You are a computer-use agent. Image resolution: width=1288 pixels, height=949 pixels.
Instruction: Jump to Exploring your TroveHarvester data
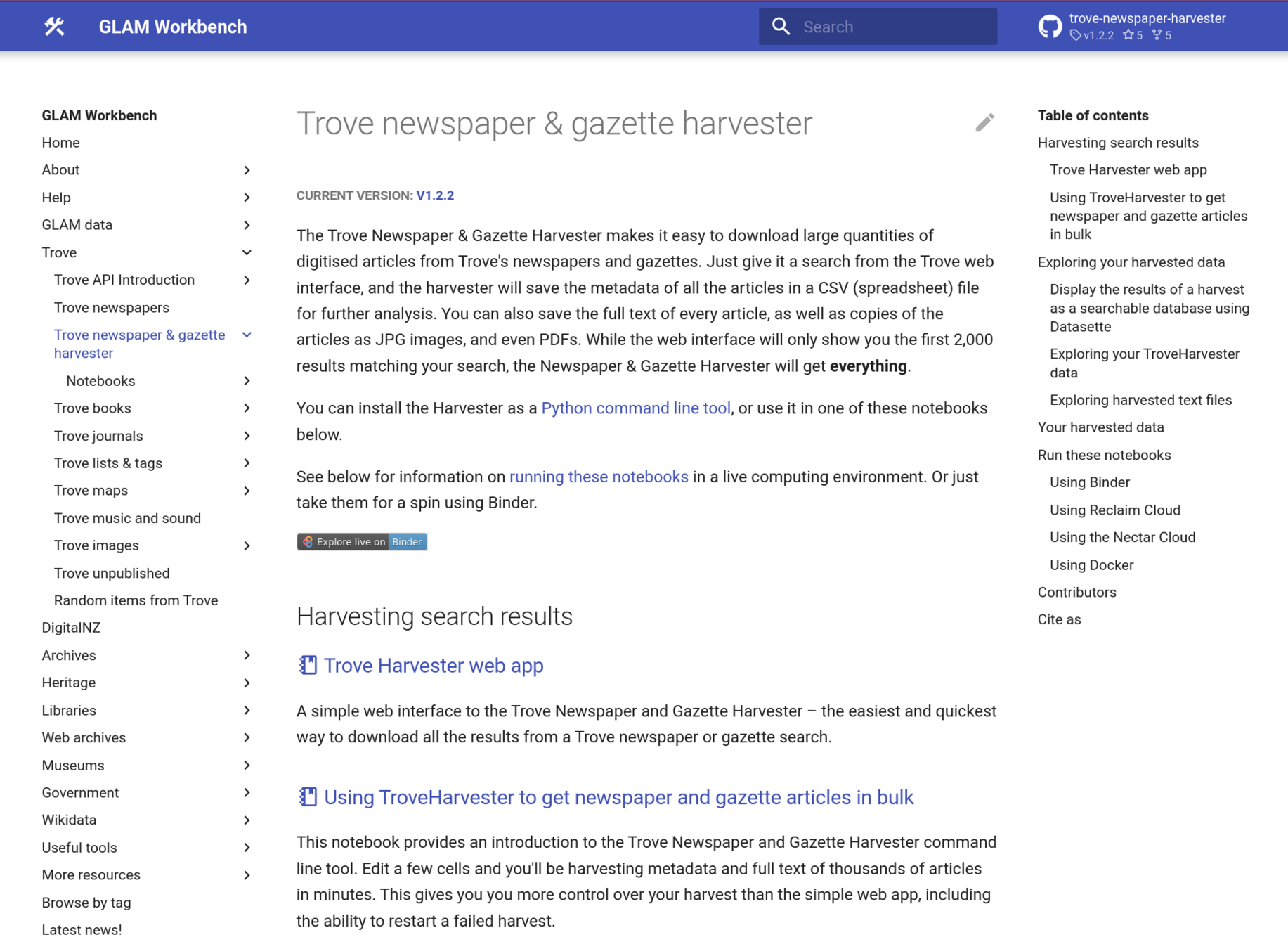pos(1145,363)
